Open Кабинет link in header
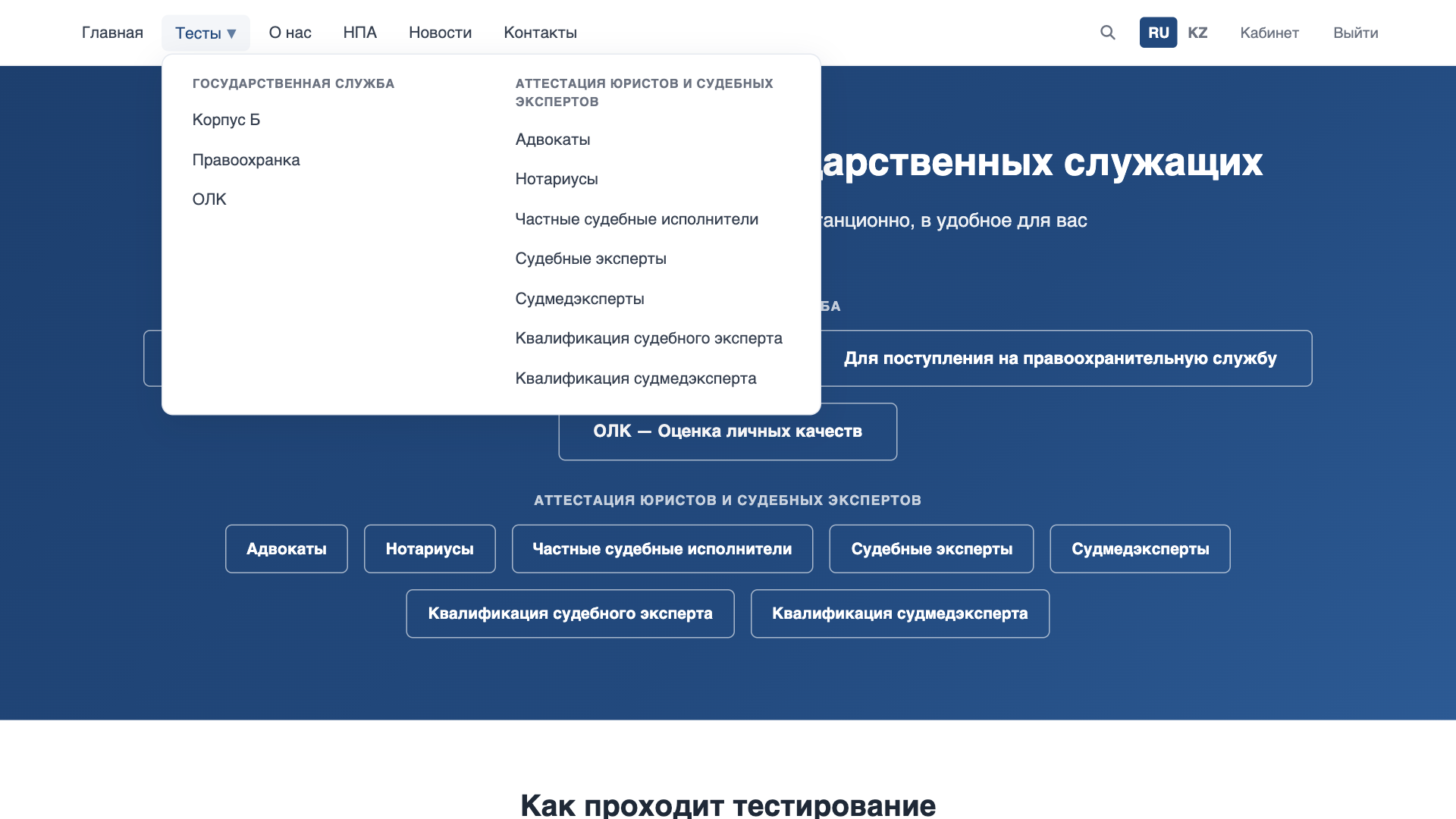The image size is (1456, 819). tap(1269, 33)
